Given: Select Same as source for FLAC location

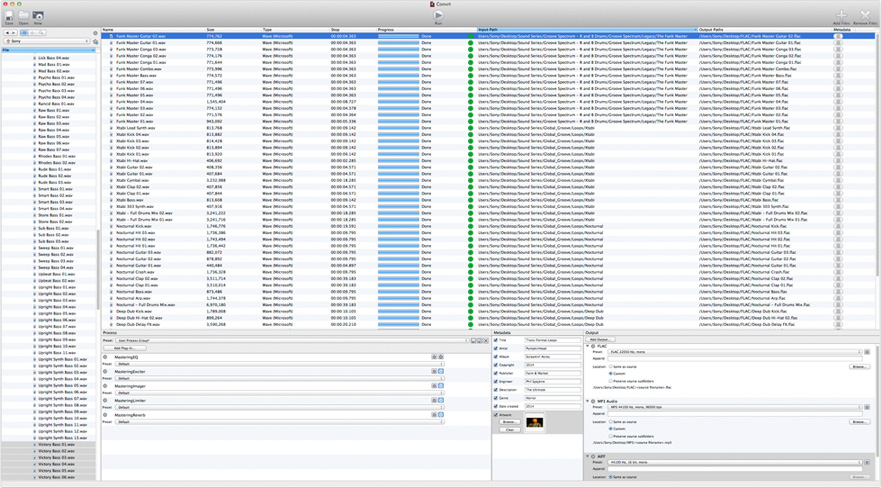Looking at the screenshot, I should pos(611,367).
